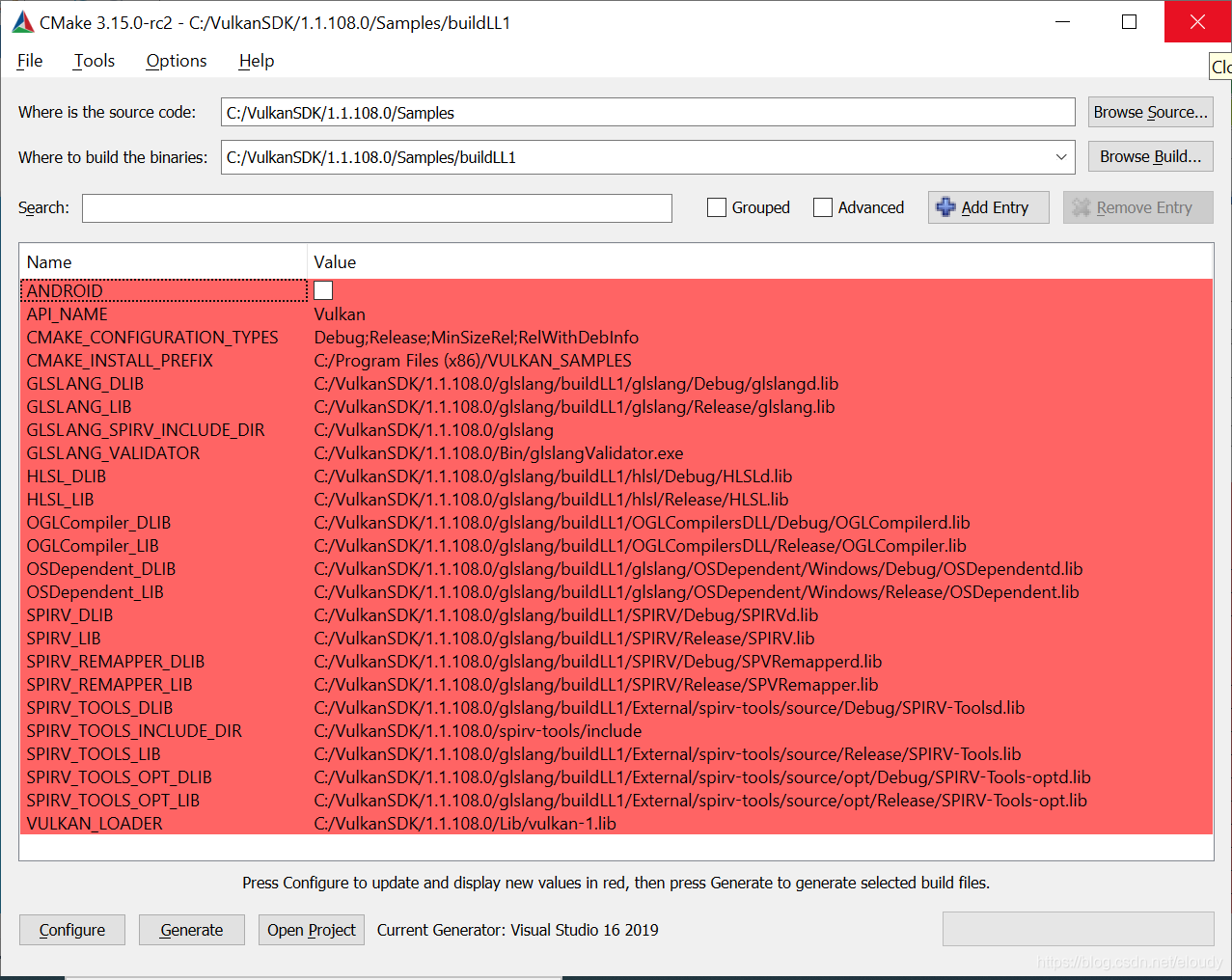The height and width of the screenshot is (980, 1232).
Task: Click the grayed X icon on Remove Entry
Action: pos(1081,207)
